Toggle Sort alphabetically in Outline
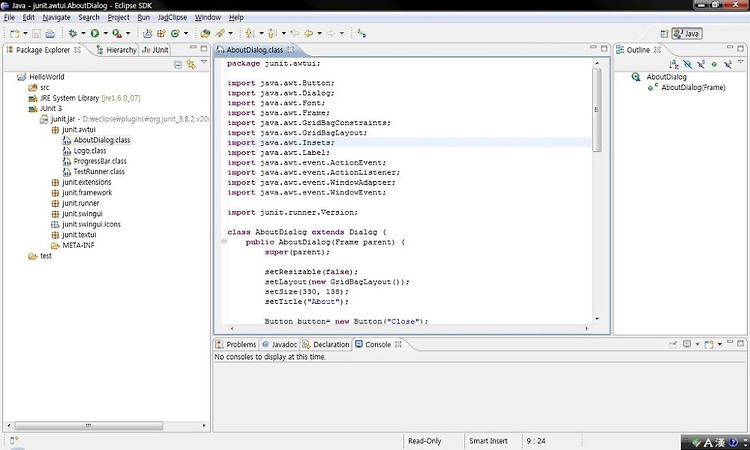 [x=674, y=64]
